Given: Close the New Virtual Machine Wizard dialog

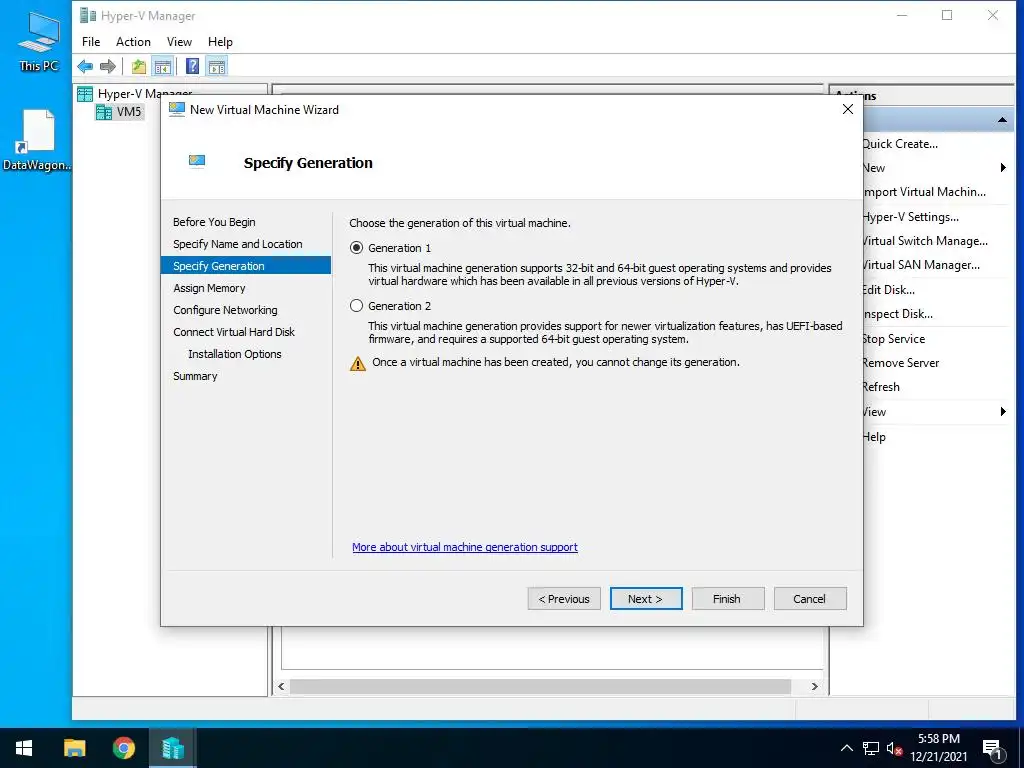Looking at the screenshot, I should (848, 109).
